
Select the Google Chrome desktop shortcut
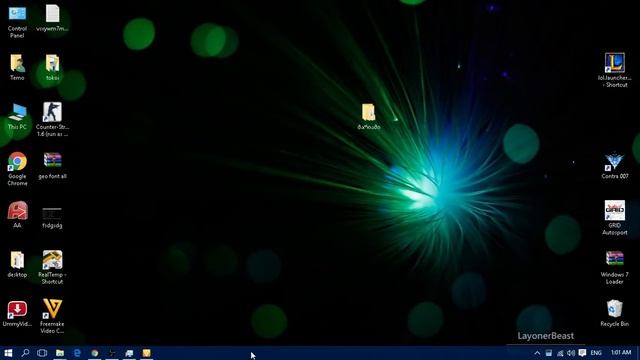[17, 162]
